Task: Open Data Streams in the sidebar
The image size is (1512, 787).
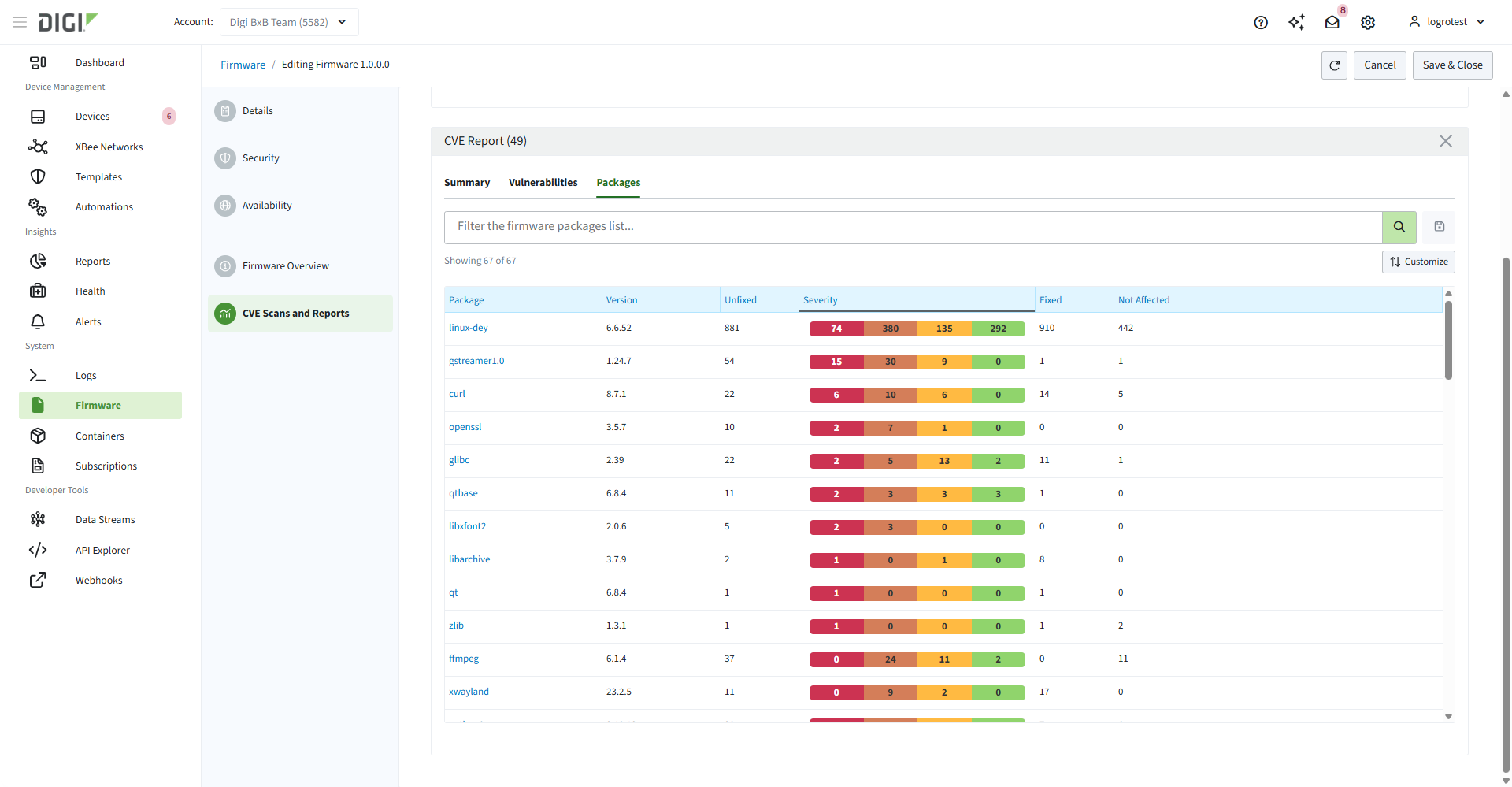Action: click(106, 519)
